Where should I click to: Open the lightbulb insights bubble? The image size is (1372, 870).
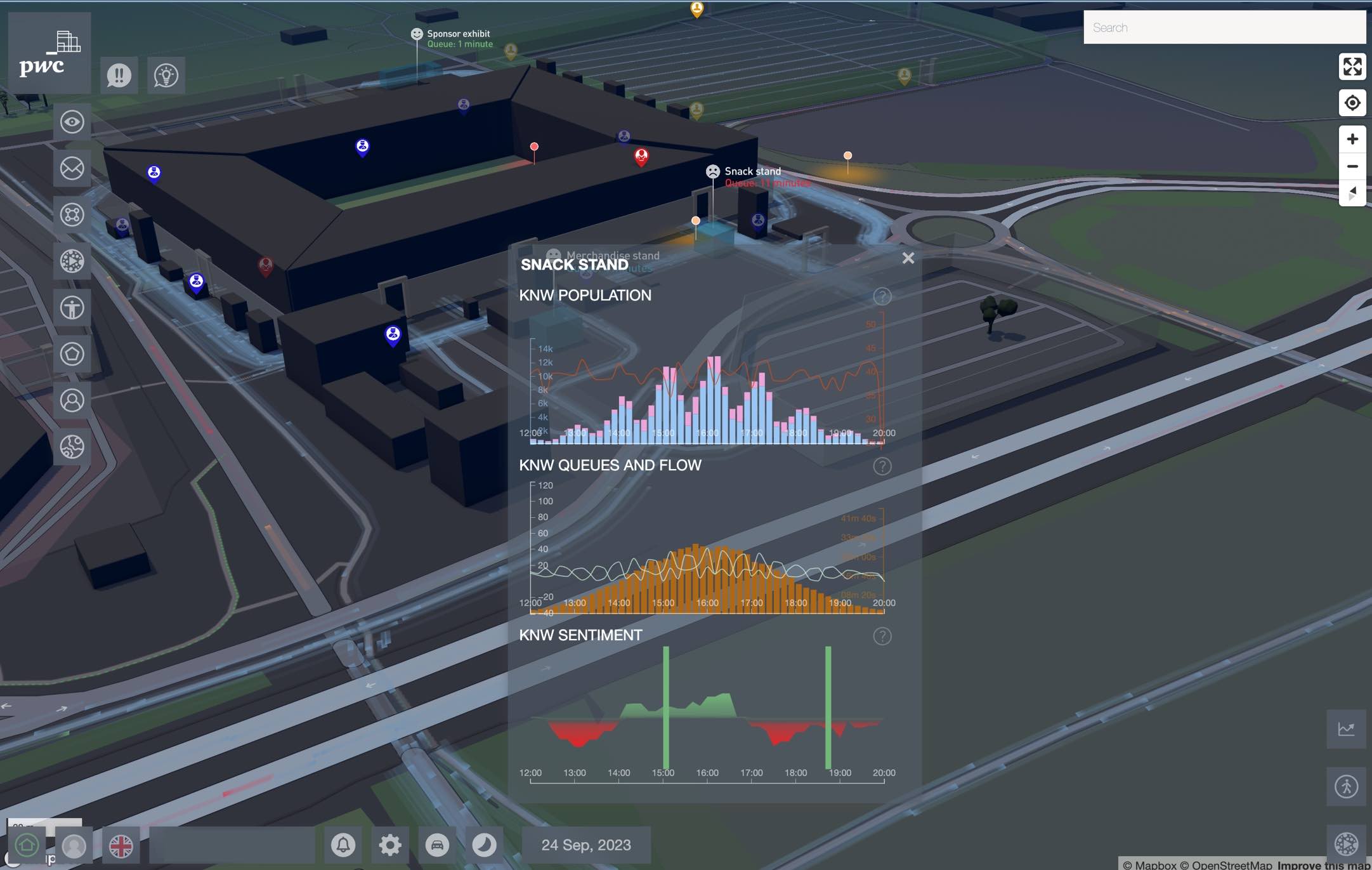pos(166,76)
